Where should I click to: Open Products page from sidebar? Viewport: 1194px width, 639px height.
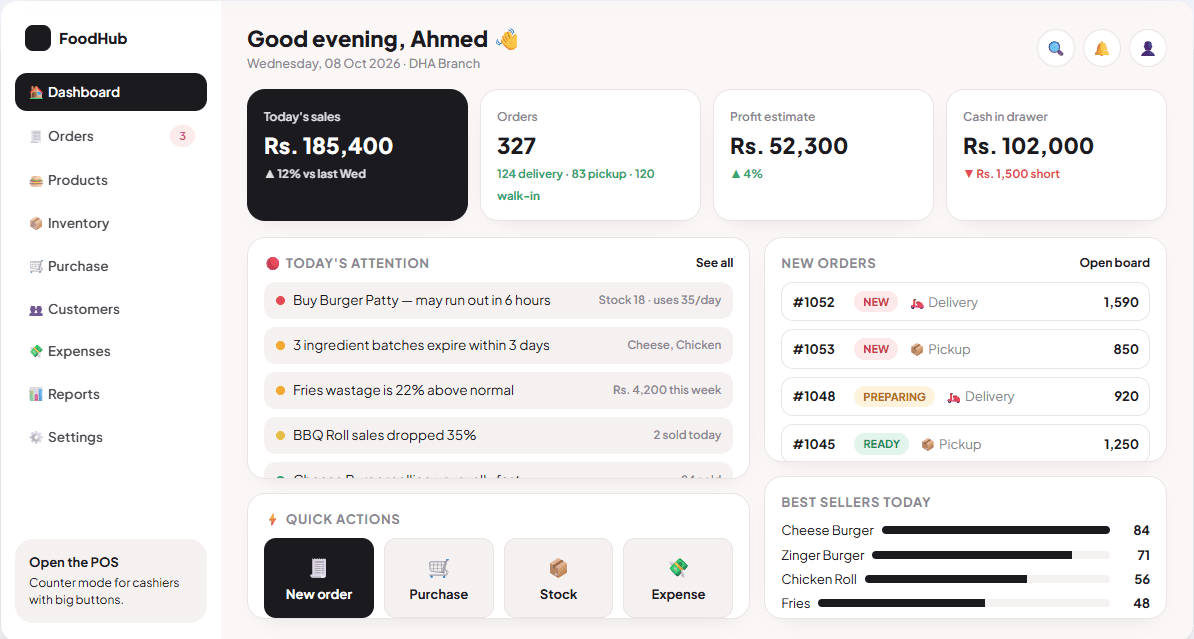[x=110, y=181]
